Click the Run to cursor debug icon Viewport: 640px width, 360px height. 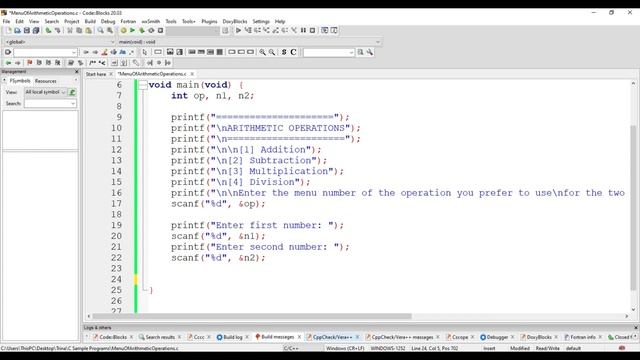248,31
